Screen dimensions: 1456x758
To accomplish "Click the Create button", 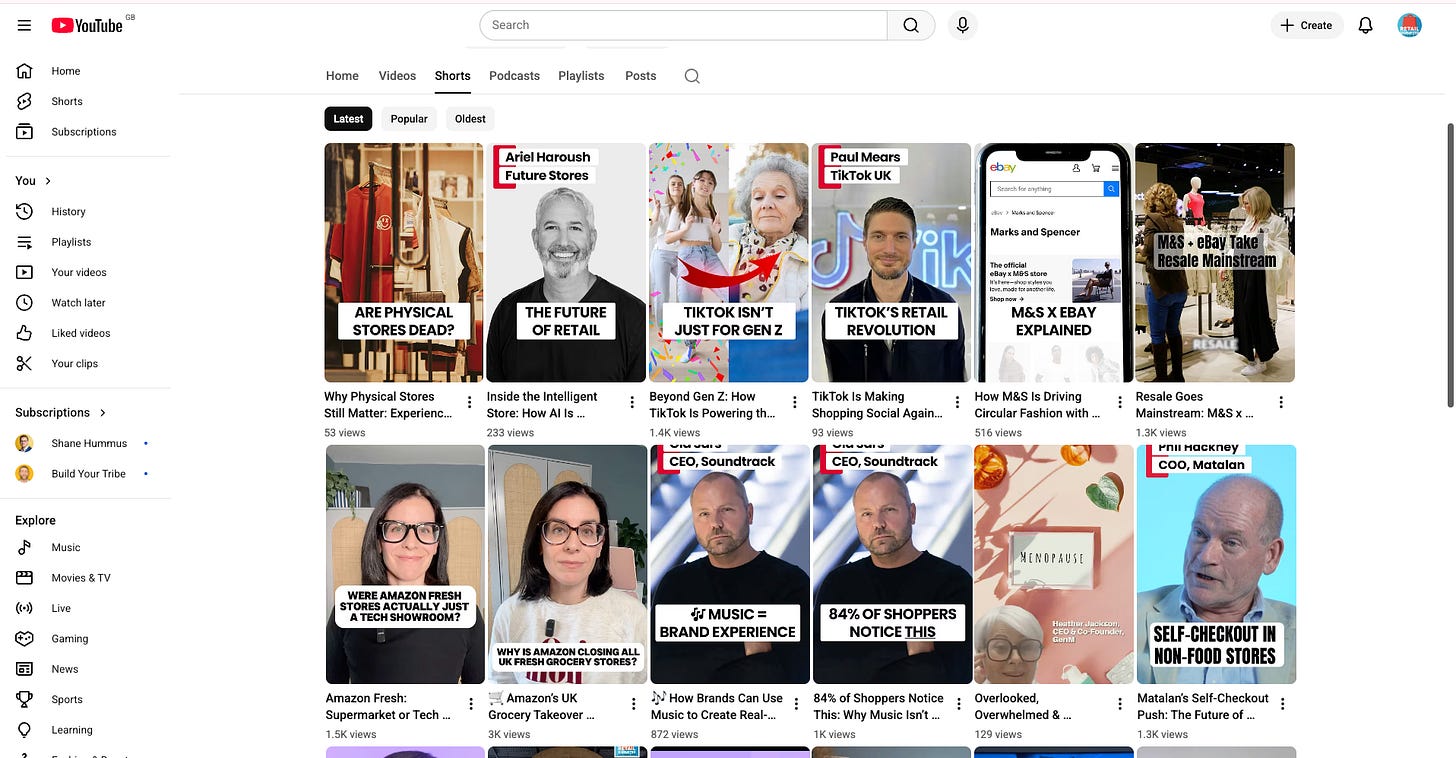I will 1307,25.
